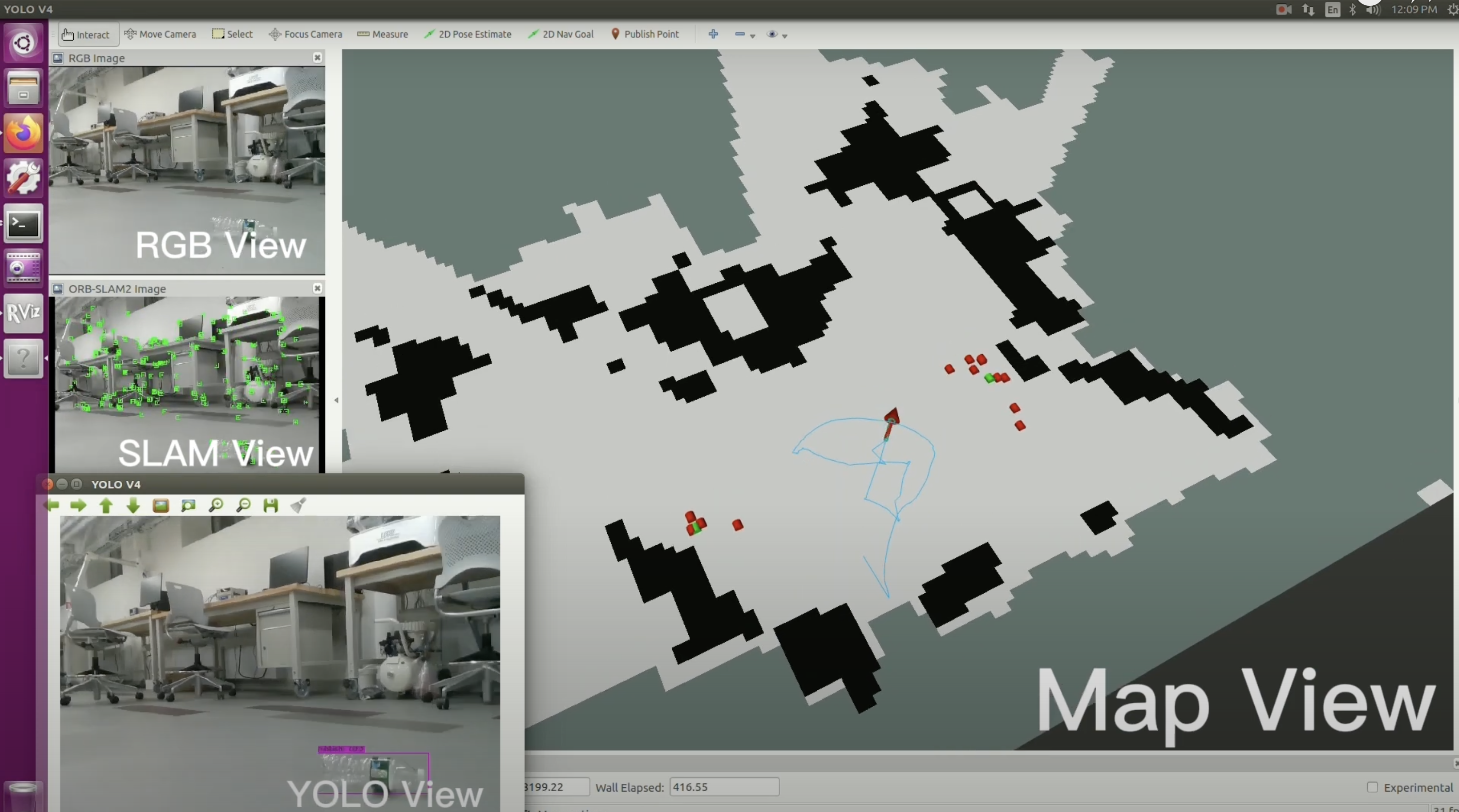Save the YOLO V4 image with floppy icon
1459x812 pixels.
271,505
